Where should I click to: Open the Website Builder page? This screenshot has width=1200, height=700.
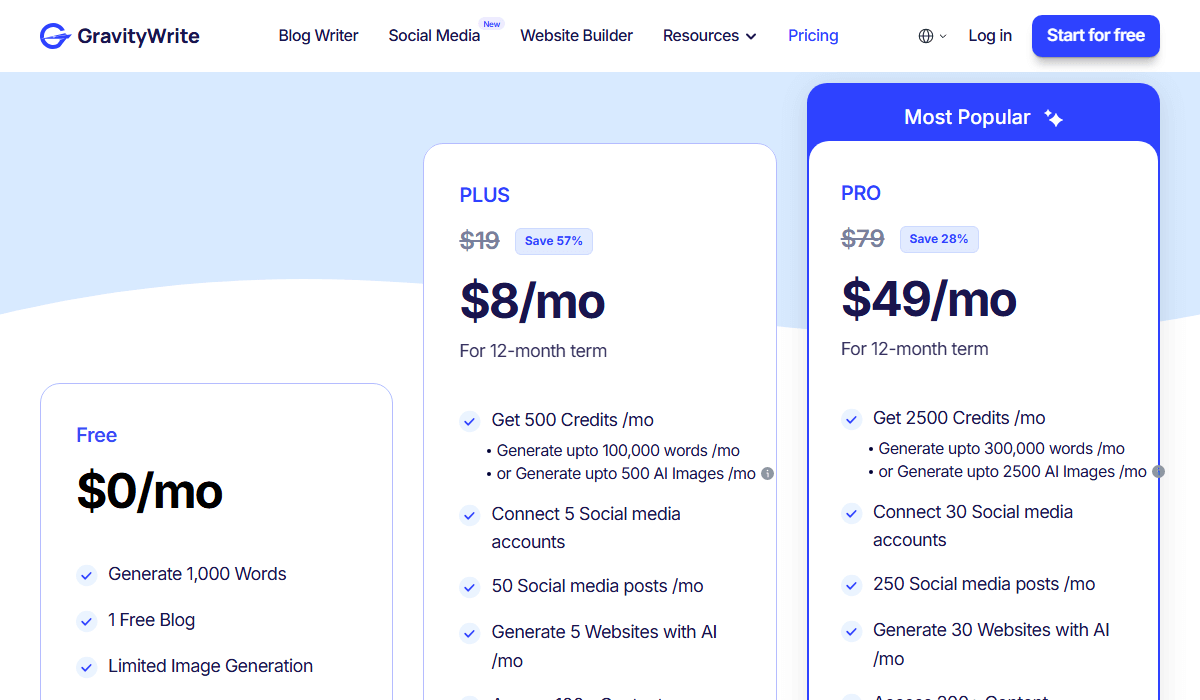(x=576, y=36)
